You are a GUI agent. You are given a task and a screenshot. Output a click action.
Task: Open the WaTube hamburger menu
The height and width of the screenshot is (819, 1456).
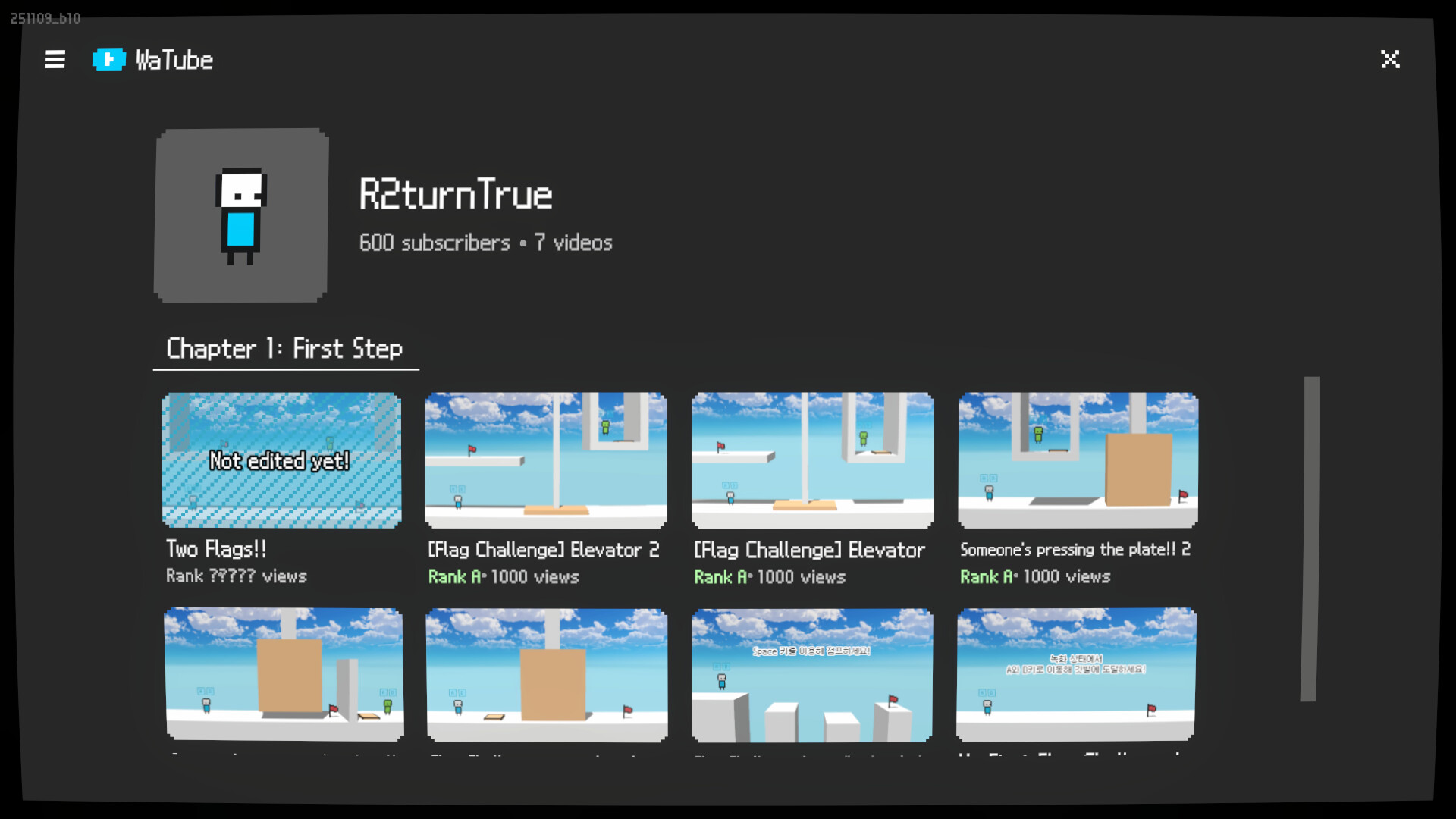point(55,59)
